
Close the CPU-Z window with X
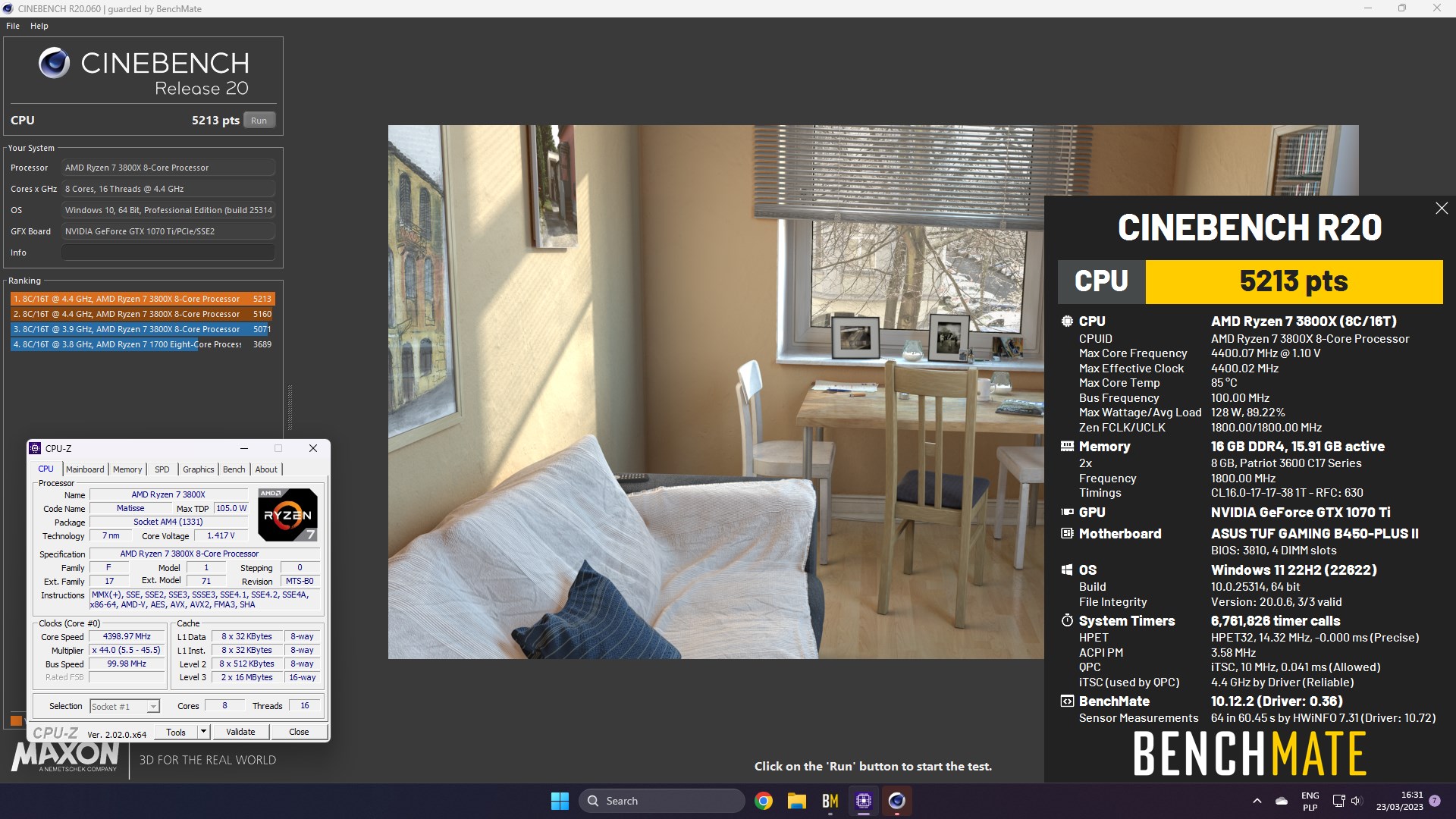pos(313,448)
